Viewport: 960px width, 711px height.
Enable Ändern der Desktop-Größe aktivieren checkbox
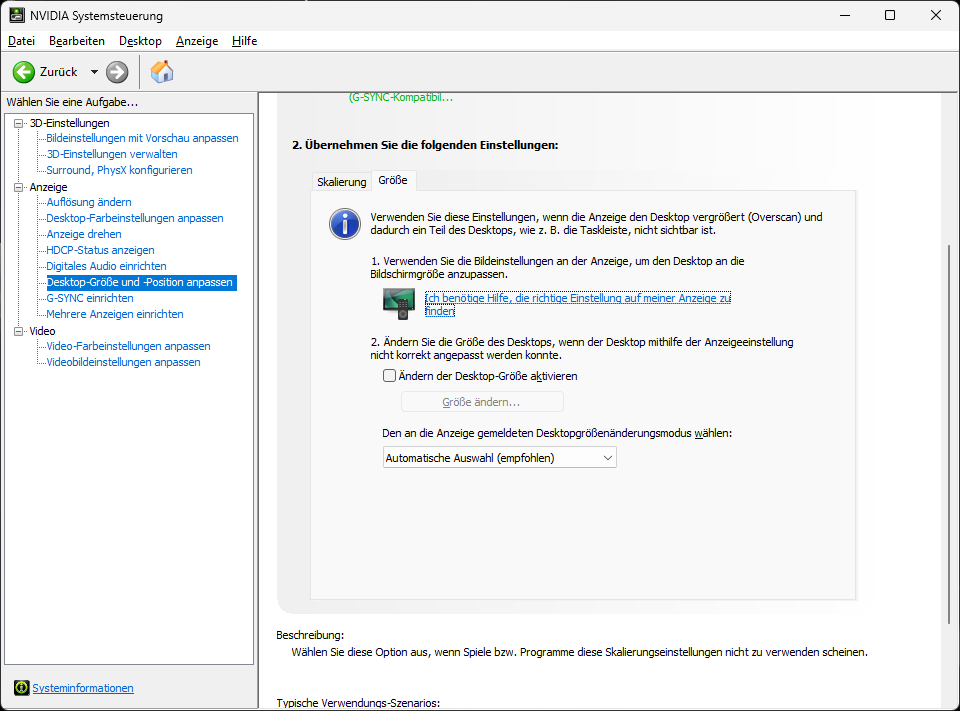[389, 375]
